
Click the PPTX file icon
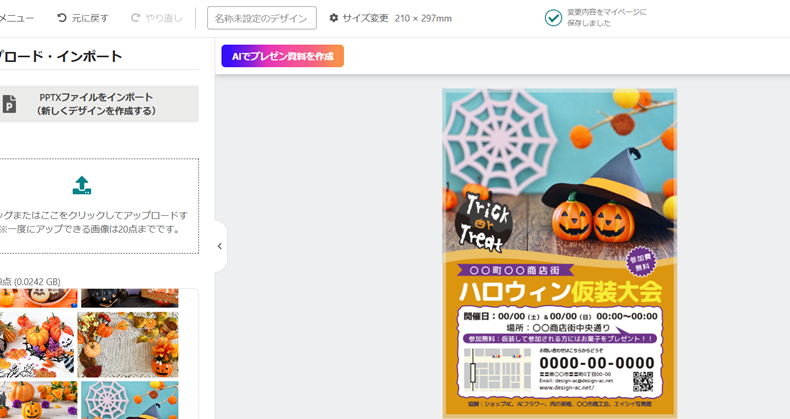(9, 104)
